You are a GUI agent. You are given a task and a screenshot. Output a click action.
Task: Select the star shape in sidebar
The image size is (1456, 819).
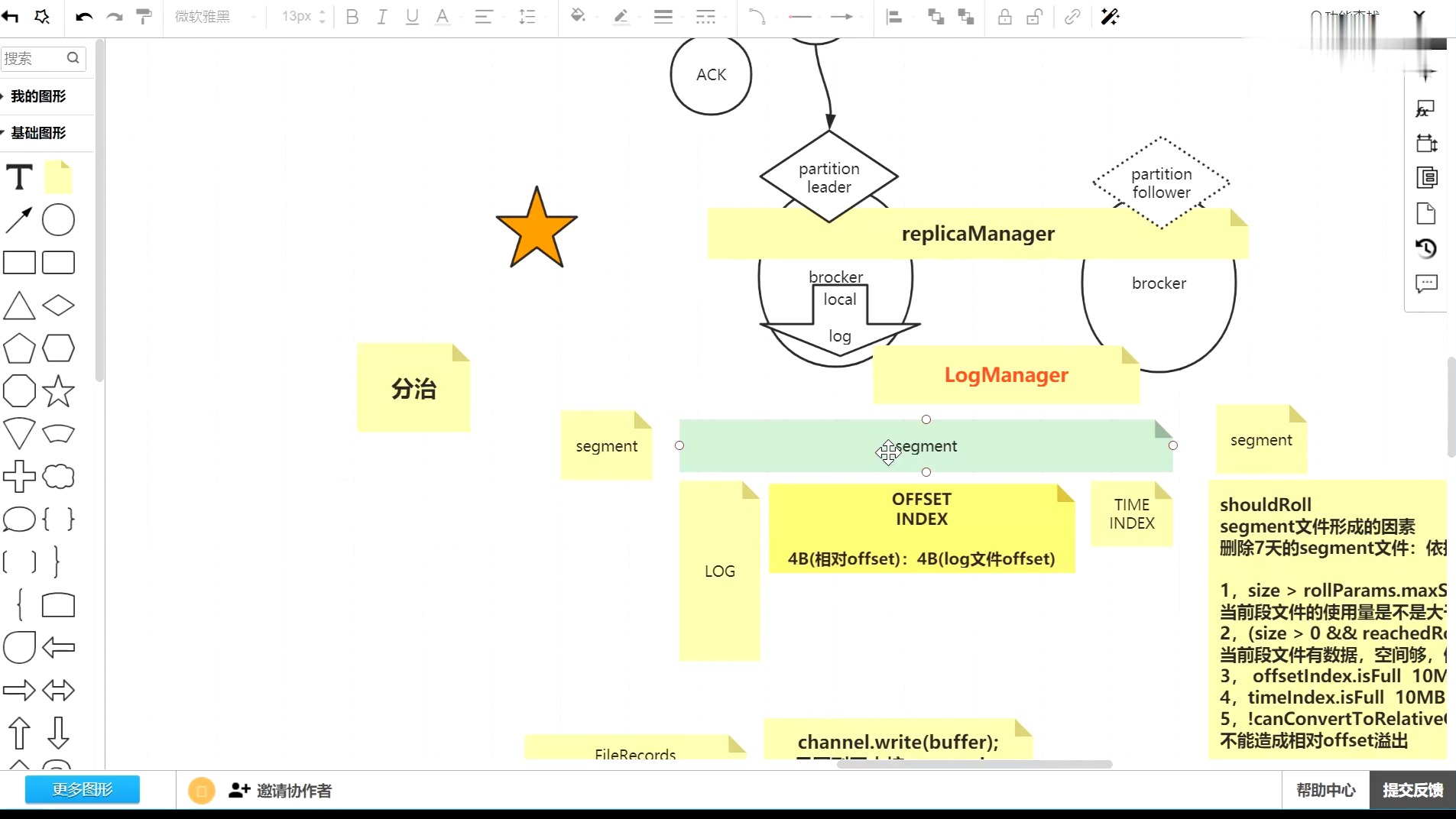[58, 391]
